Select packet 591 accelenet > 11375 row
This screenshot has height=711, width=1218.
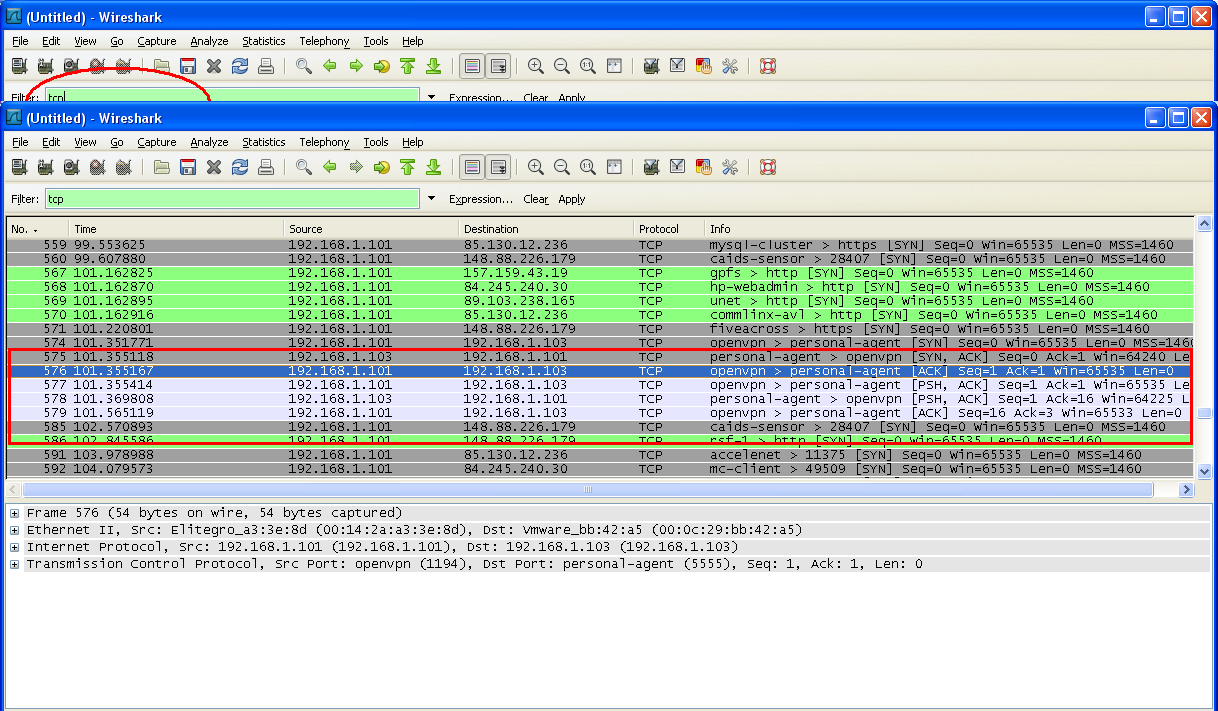[x=600, y=455]
